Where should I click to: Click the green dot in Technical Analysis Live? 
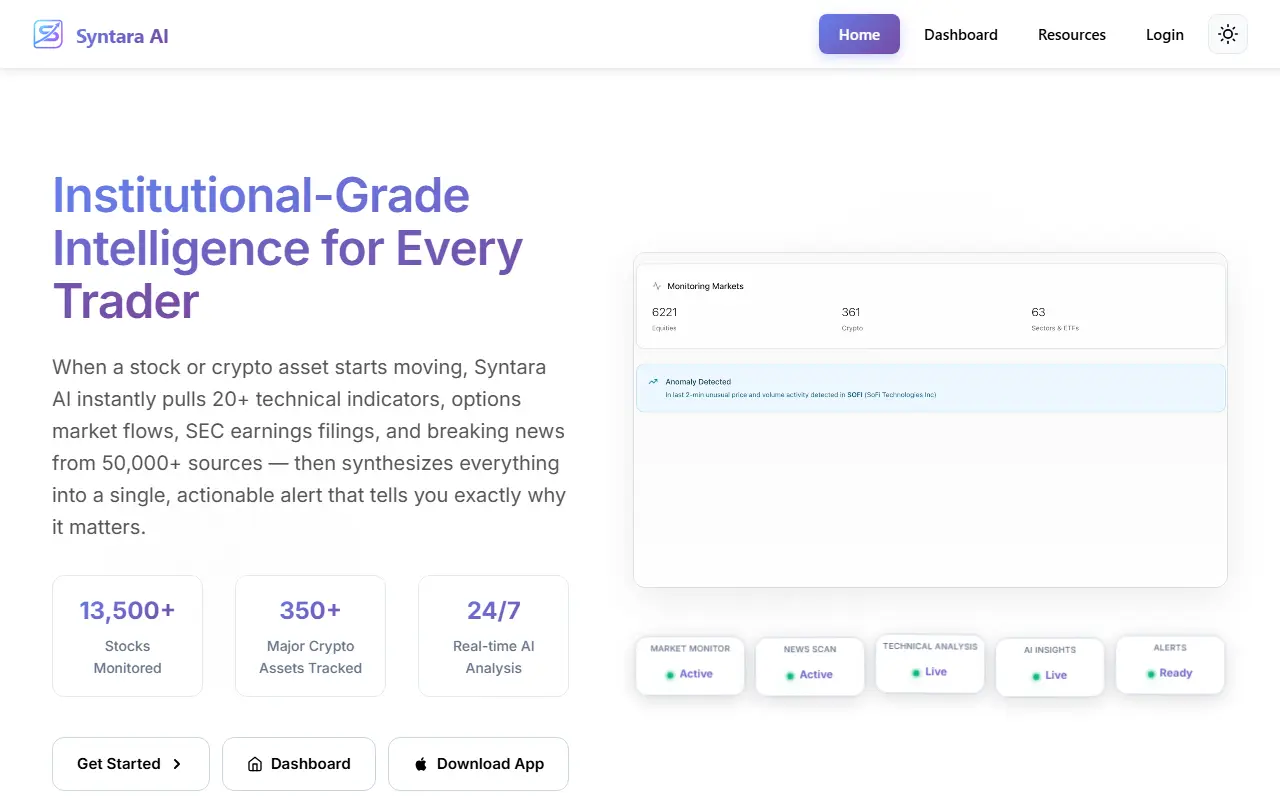(x=916, y=673)
